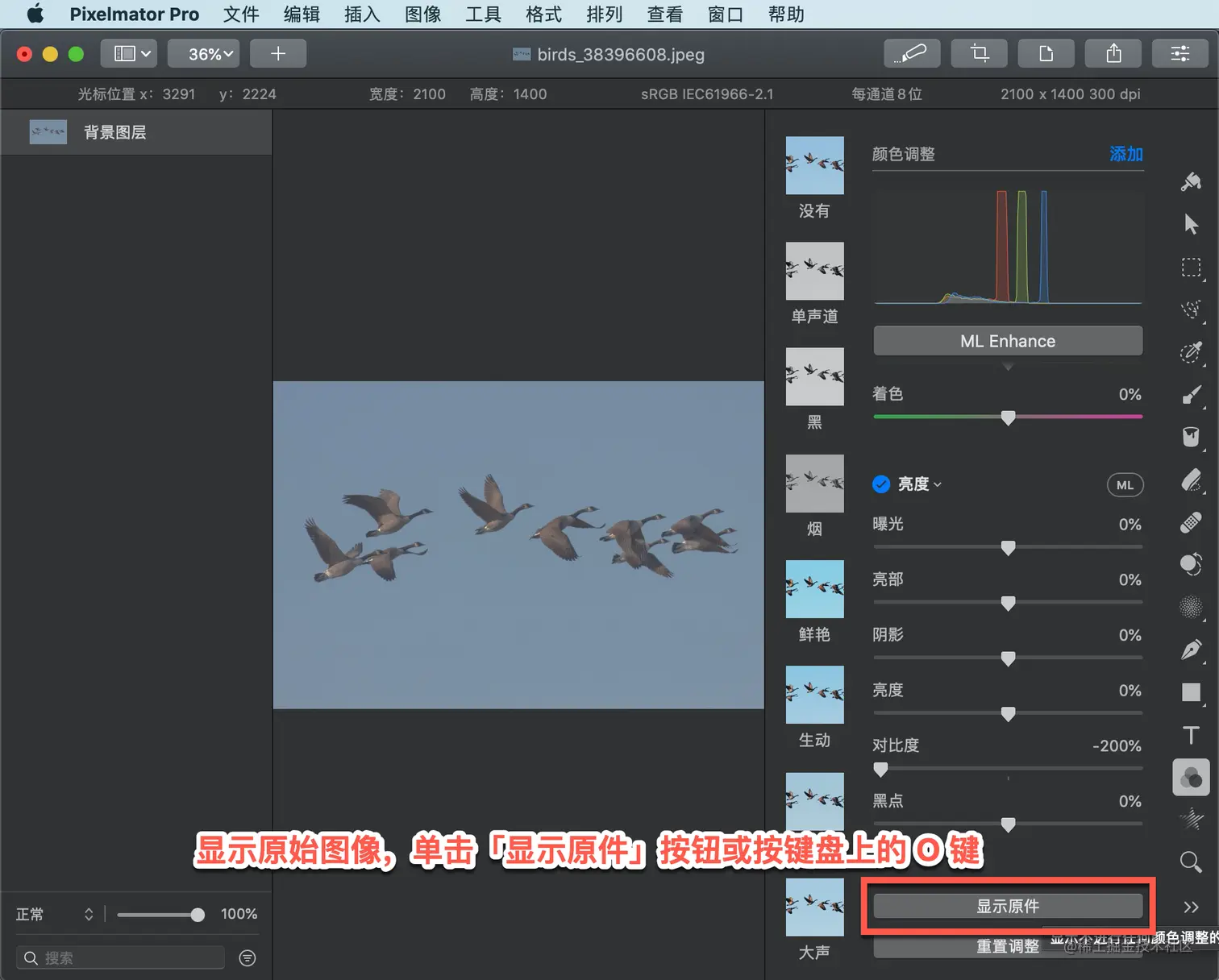The width and height of the screenshot is (1219, 980).
Task: Click the 亮部 highlights slider handle
Action: (1008, 604)
